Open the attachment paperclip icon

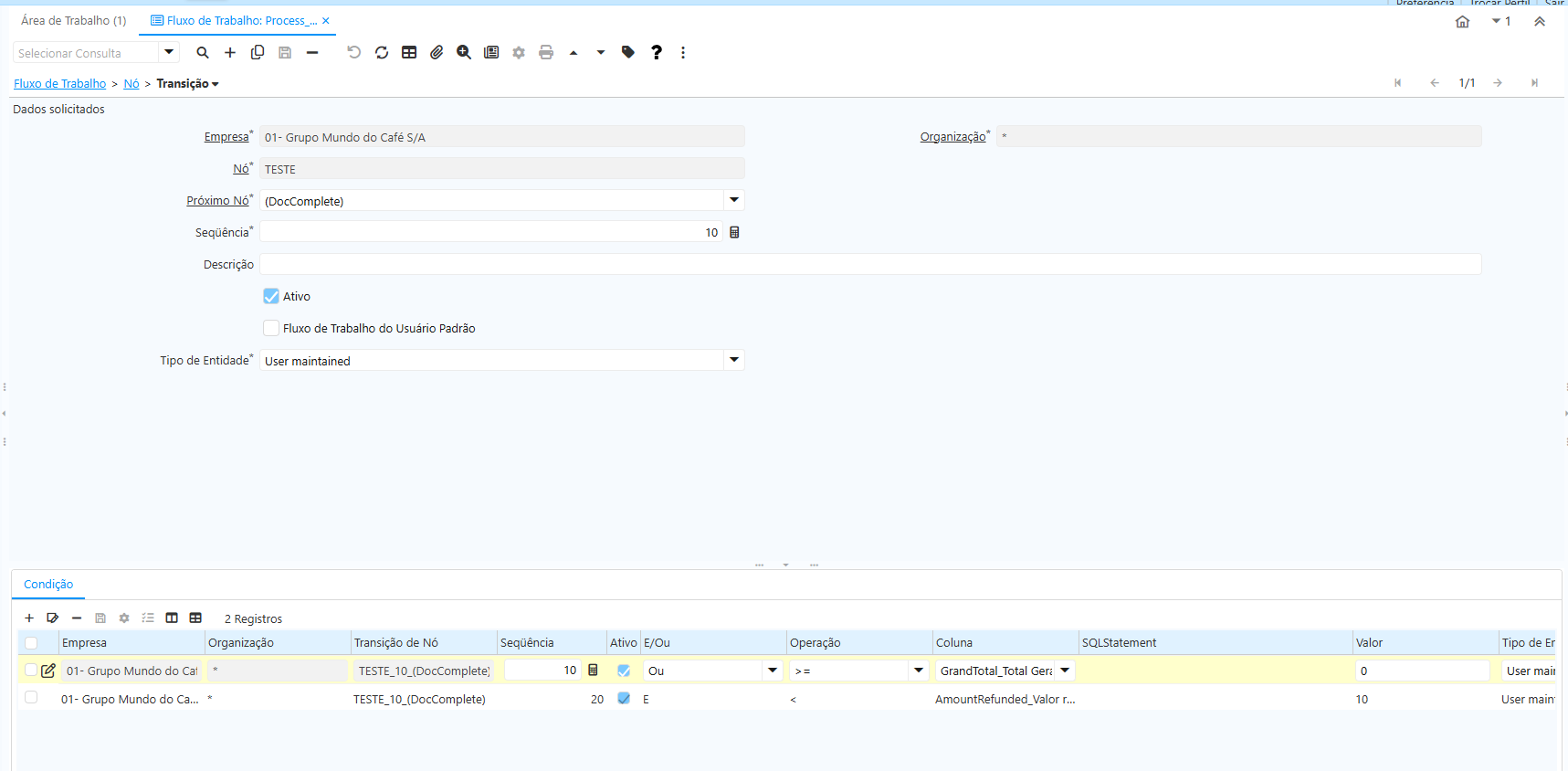(437, 53)
